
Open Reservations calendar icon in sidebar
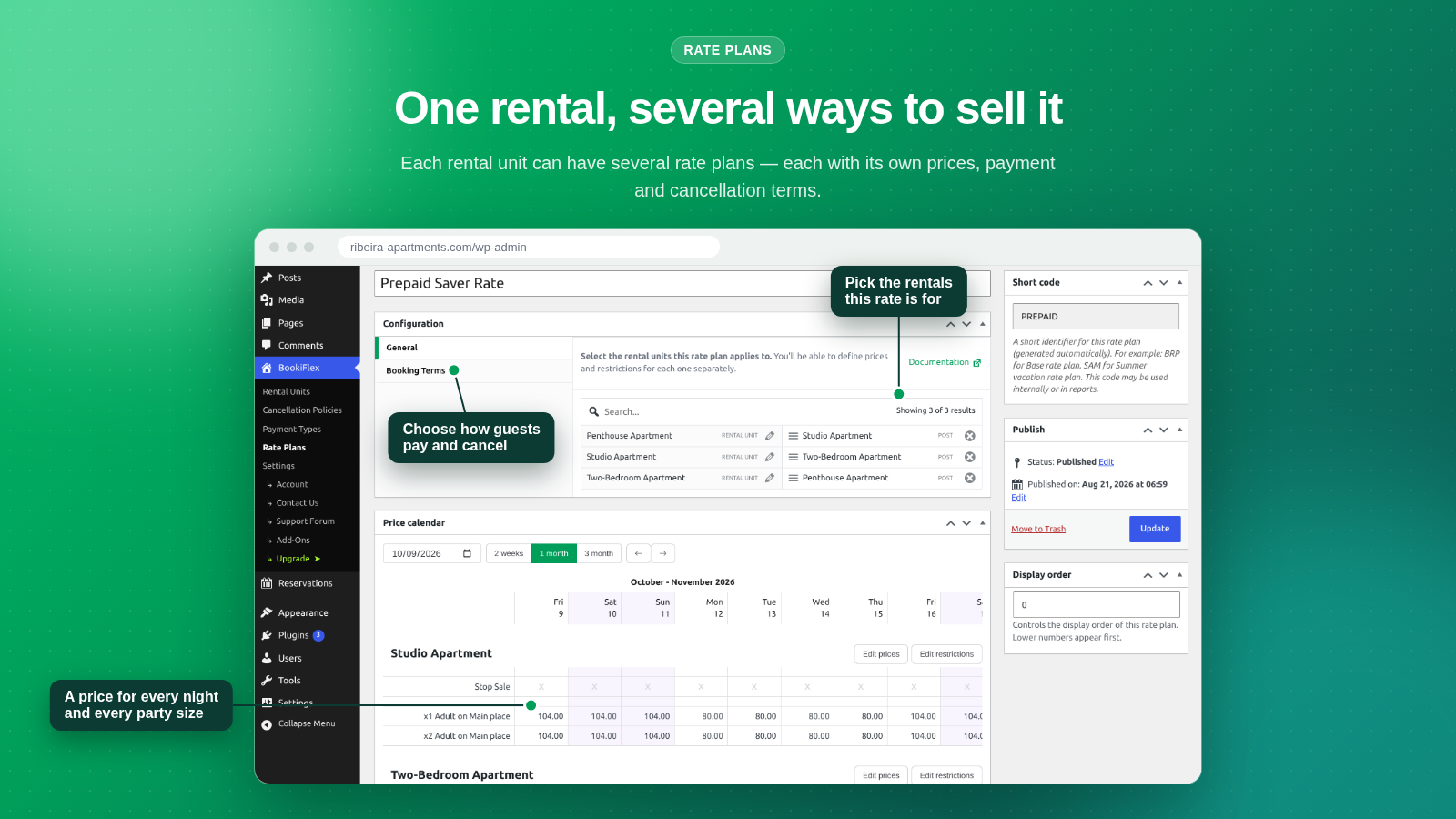click(267, 583)
